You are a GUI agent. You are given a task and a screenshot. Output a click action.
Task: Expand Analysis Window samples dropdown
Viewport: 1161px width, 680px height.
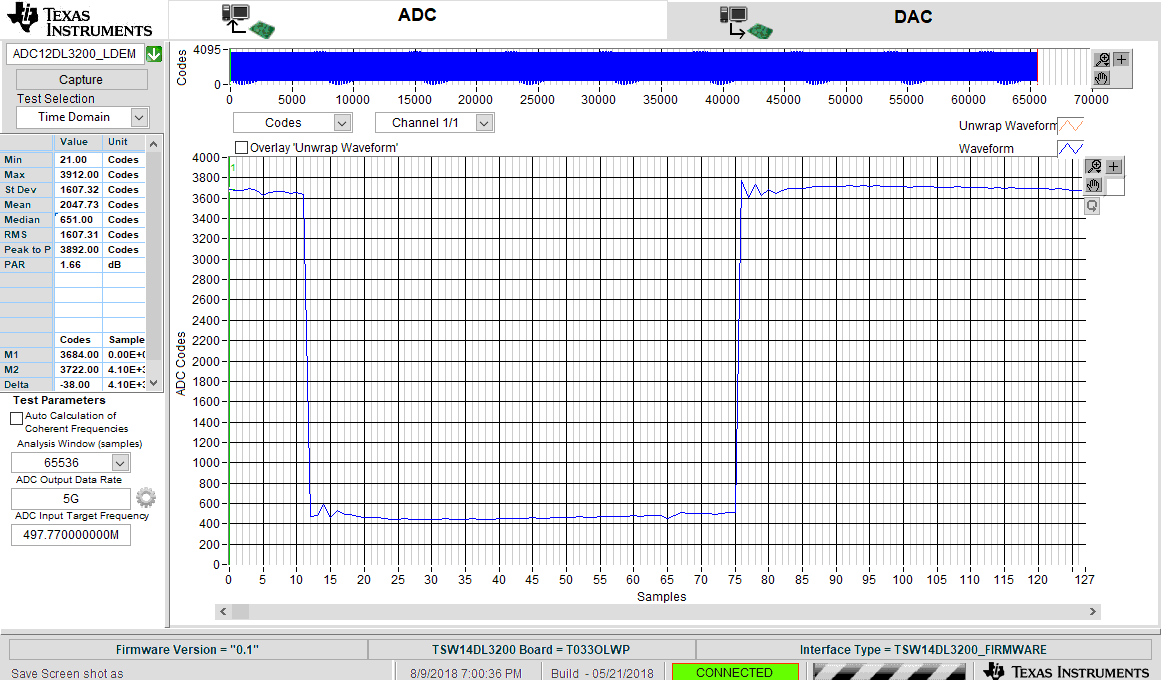point(120,463)
